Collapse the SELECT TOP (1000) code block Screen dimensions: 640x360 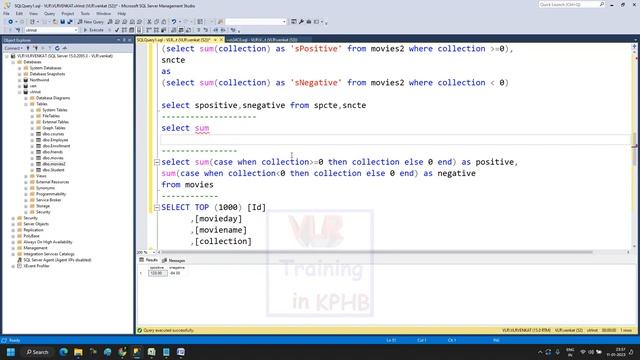pos(157,208)
